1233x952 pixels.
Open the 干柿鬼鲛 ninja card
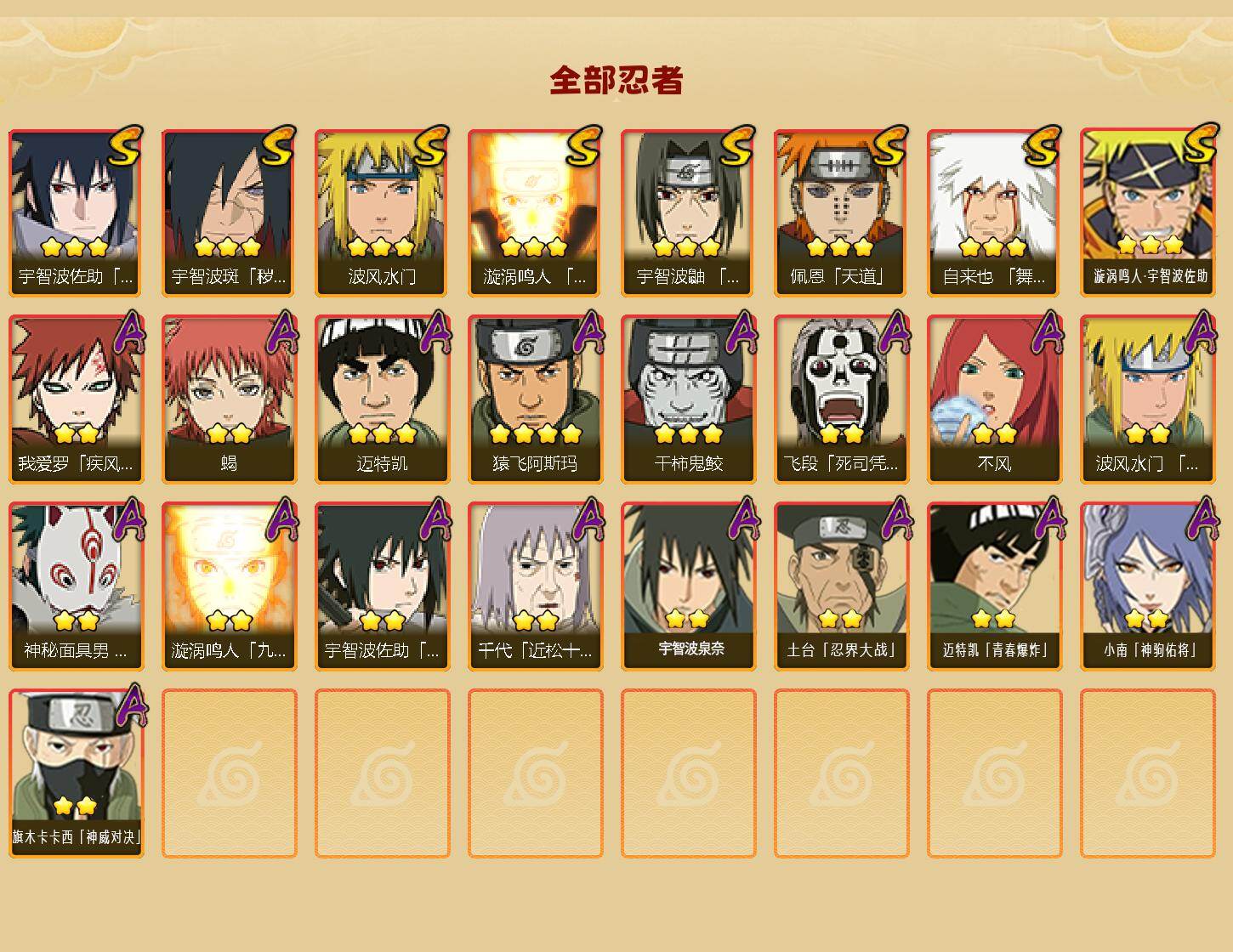coord(689,399)
